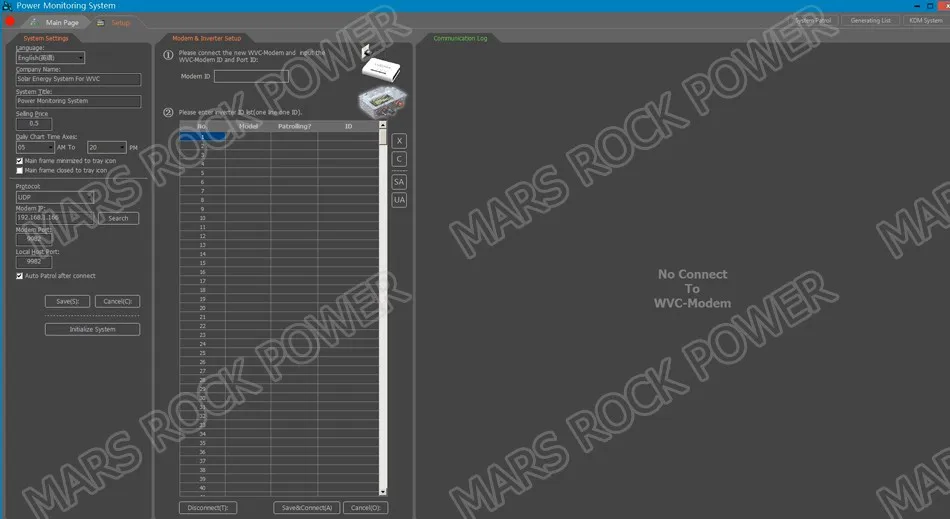Select the Modem & Inverter Setup panel tab
The height and width of the screenshot is (519, 950).
(x=207, y=38)
